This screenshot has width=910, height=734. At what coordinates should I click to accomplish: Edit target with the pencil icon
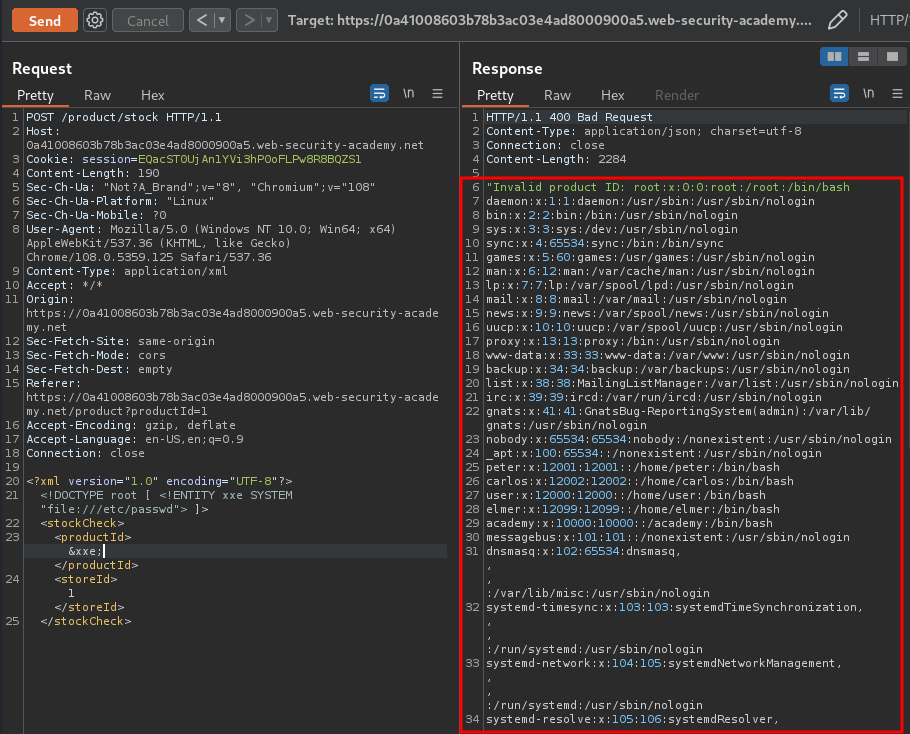(837, 20)
